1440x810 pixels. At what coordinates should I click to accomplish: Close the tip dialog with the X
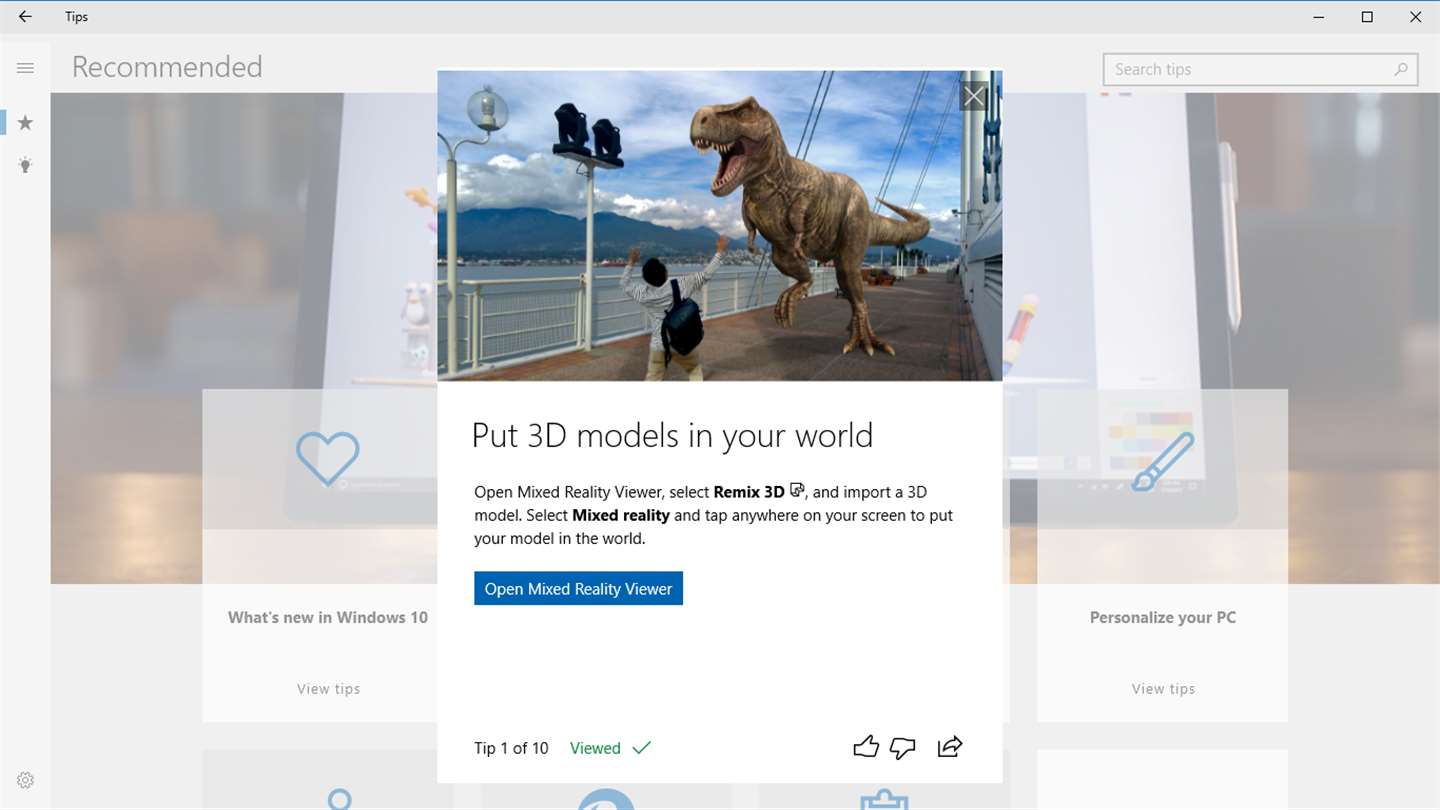point(974,96)
